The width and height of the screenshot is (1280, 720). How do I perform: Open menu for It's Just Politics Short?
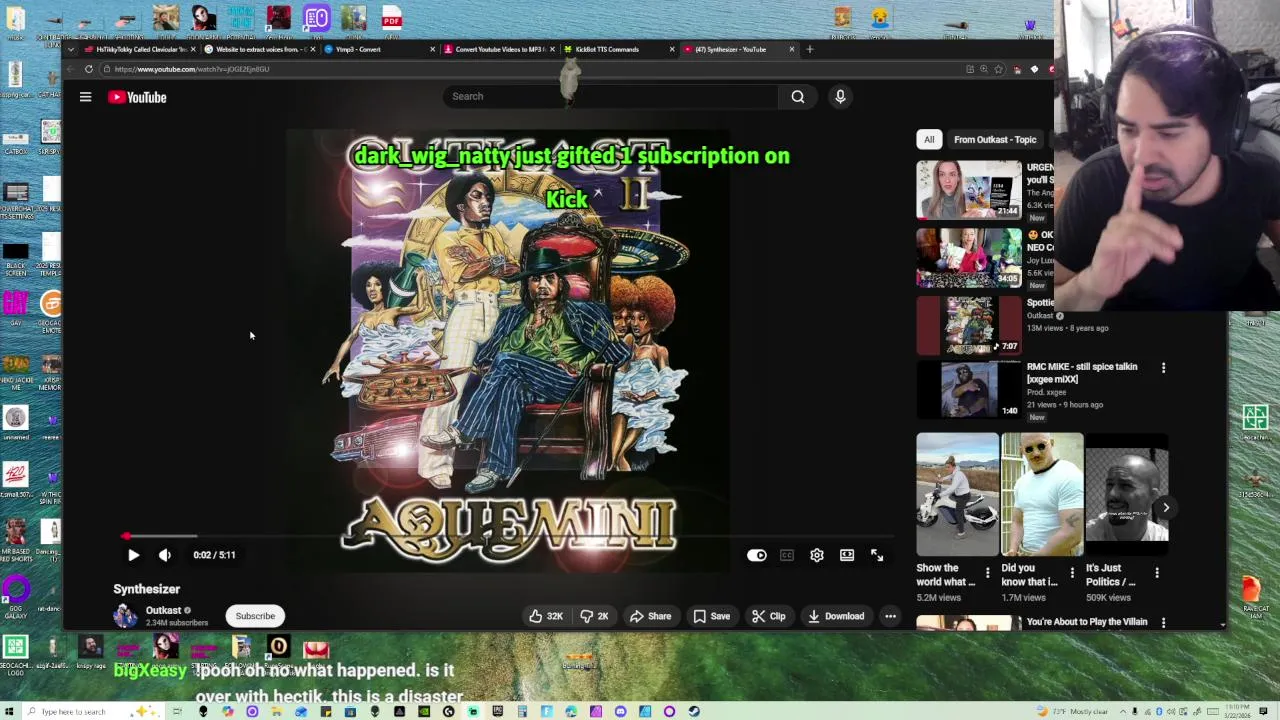click(1157, 573)
